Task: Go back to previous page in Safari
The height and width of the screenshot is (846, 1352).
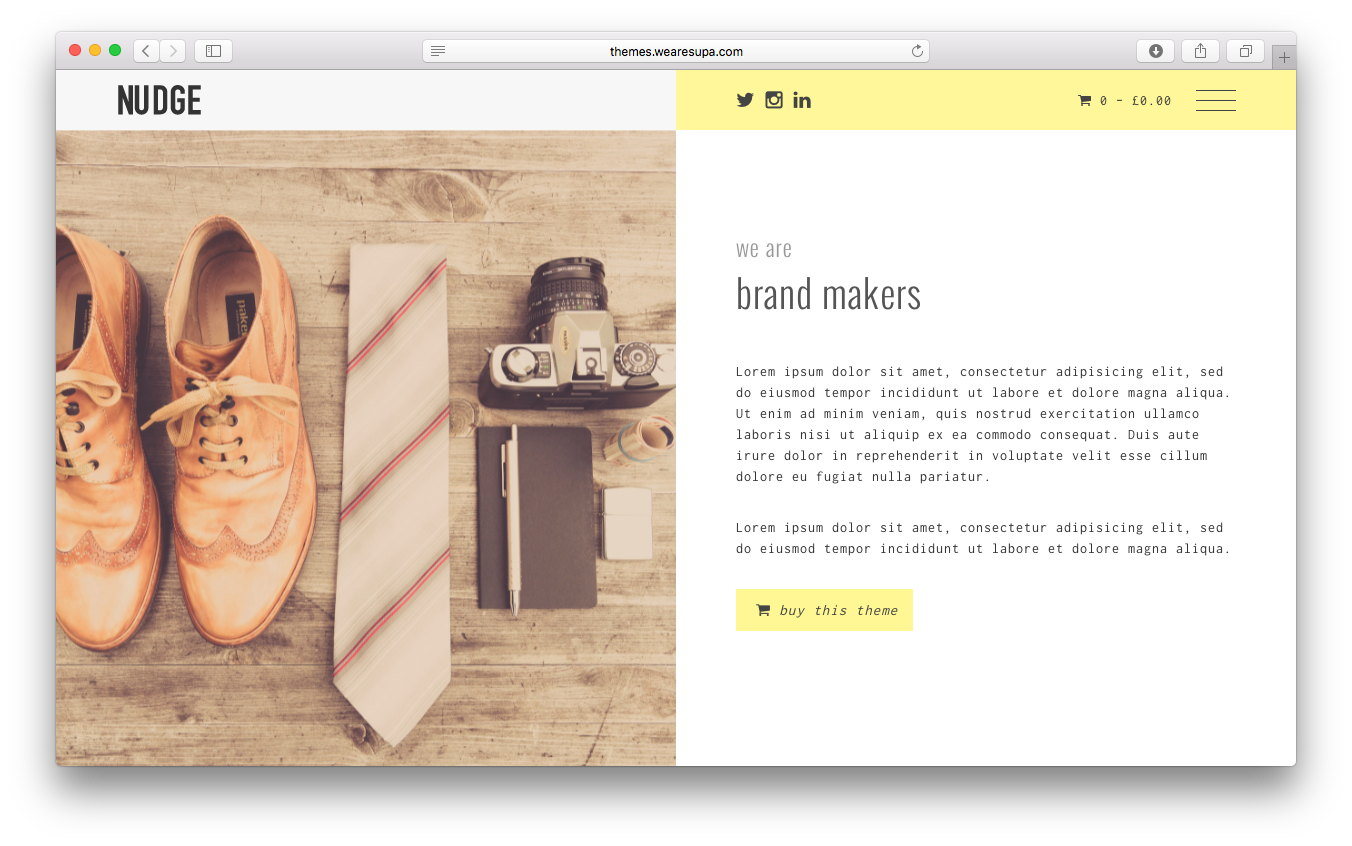Action: click(x=146, y=51)
